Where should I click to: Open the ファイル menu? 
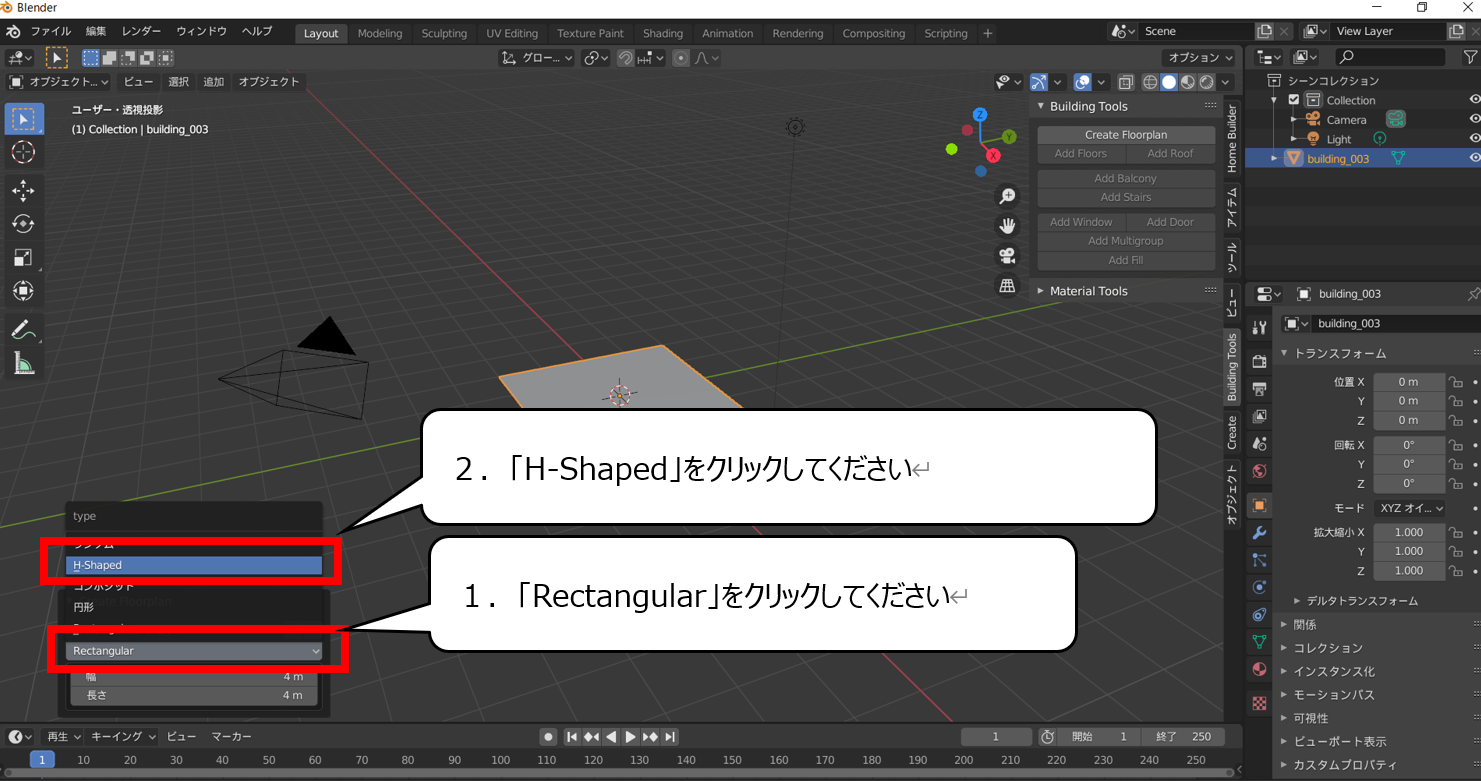click(50, 32)
